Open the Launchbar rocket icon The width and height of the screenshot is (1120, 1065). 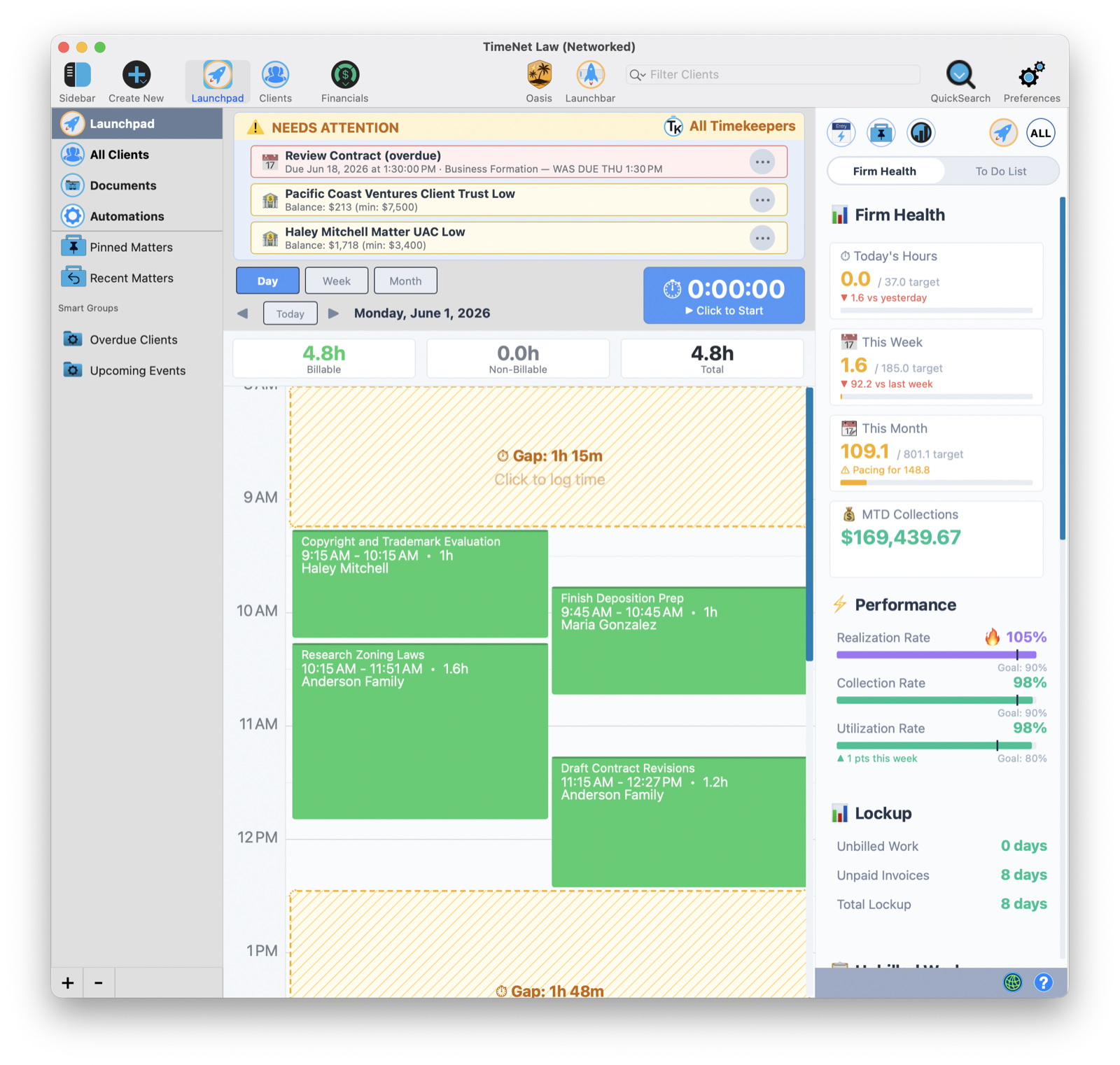point(590,75)
